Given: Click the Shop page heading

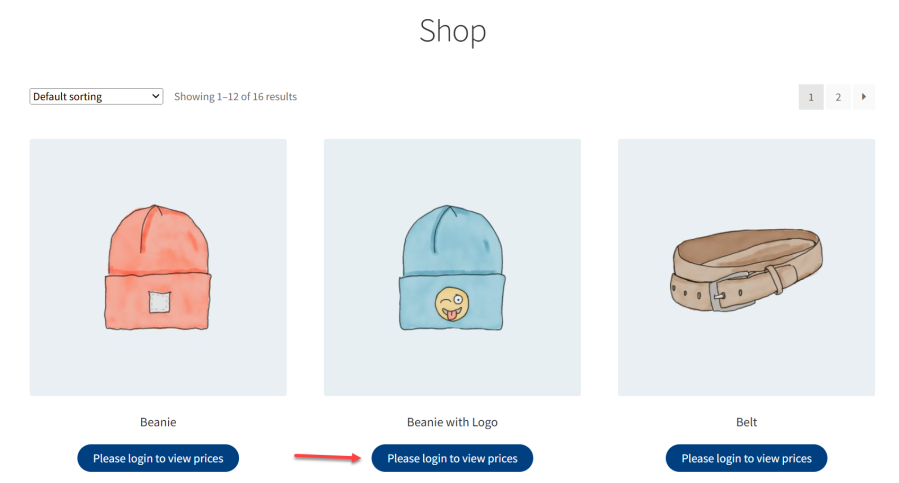Looking at the screenshot, I should (452, 31).
